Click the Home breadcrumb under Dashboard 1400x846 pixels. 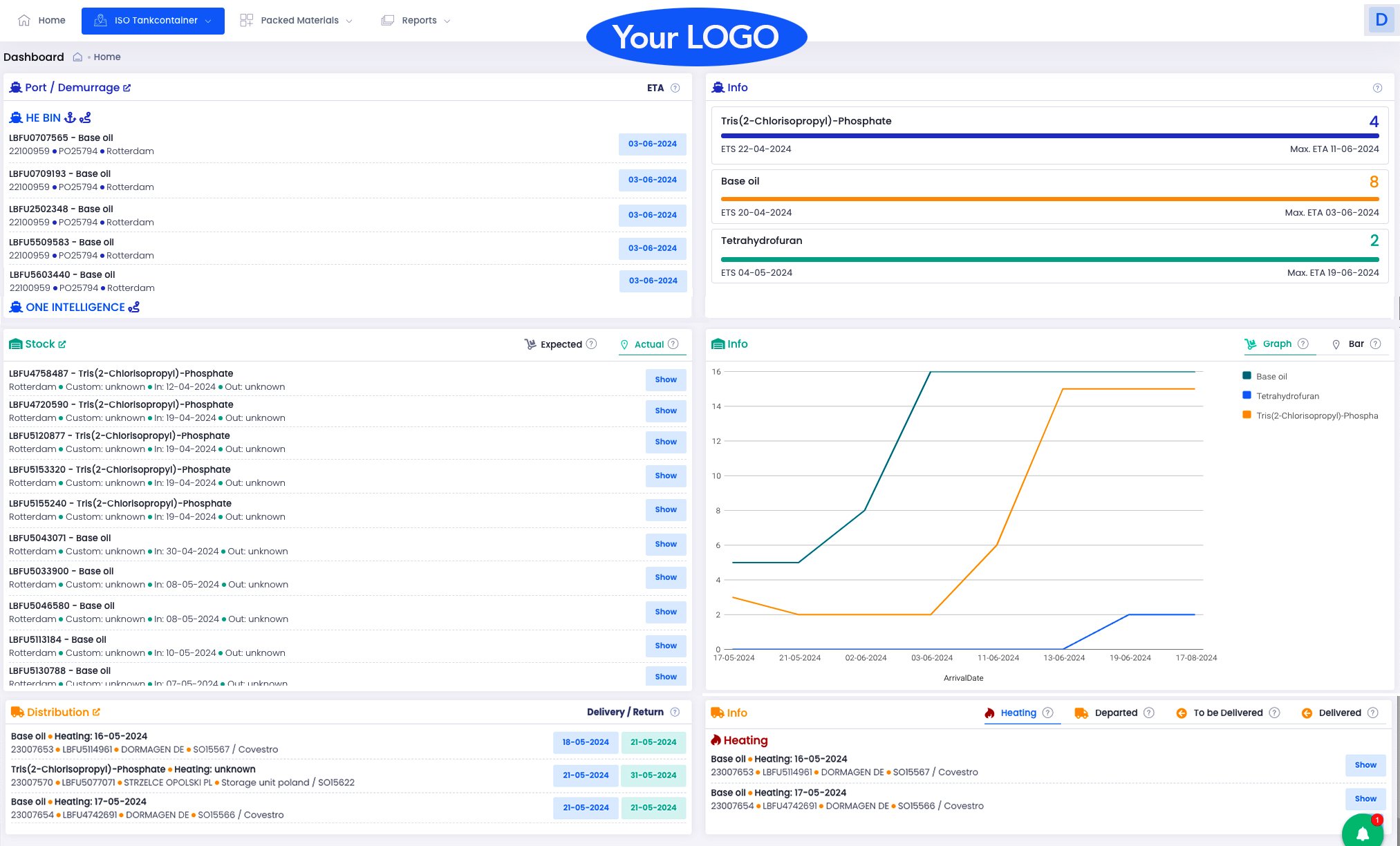(x=108, y=57)
